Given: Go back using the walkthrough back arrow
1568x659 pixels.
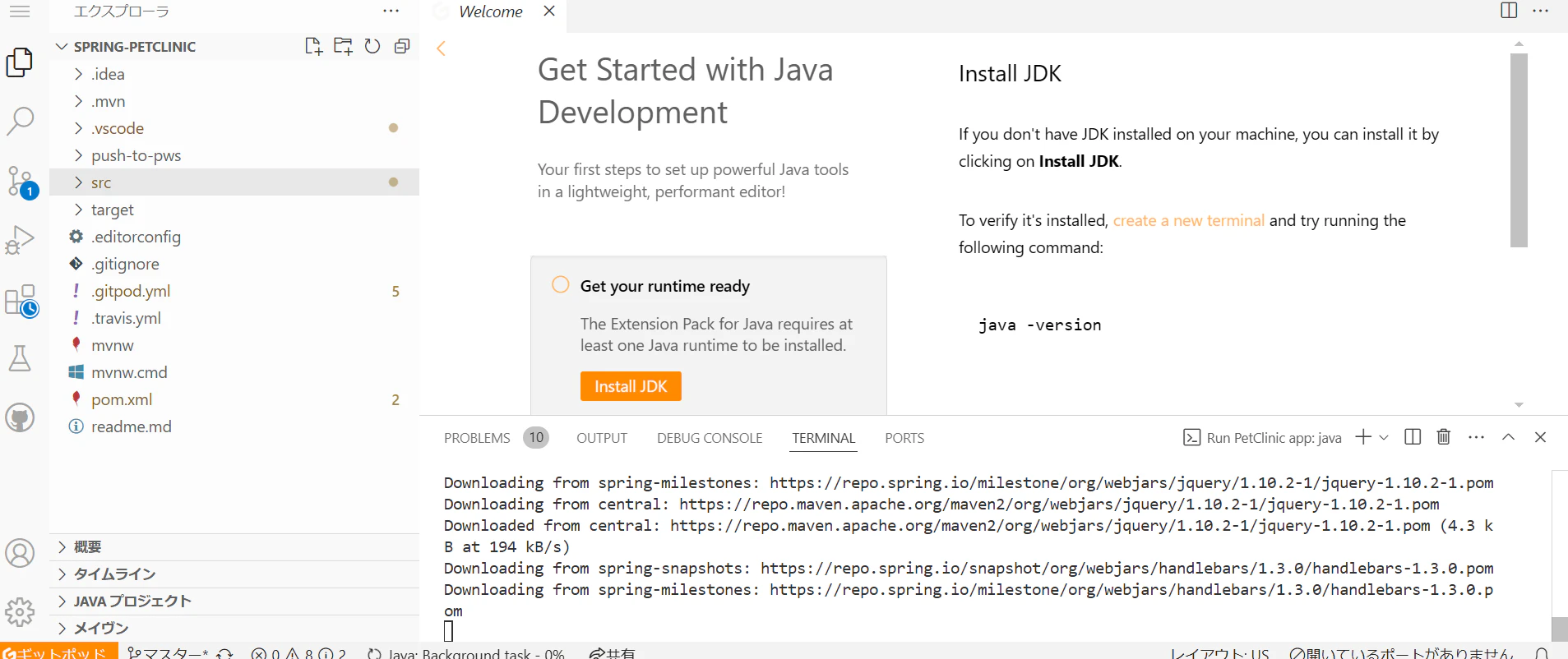Looking at the screenshot, I should pos(442,48).
